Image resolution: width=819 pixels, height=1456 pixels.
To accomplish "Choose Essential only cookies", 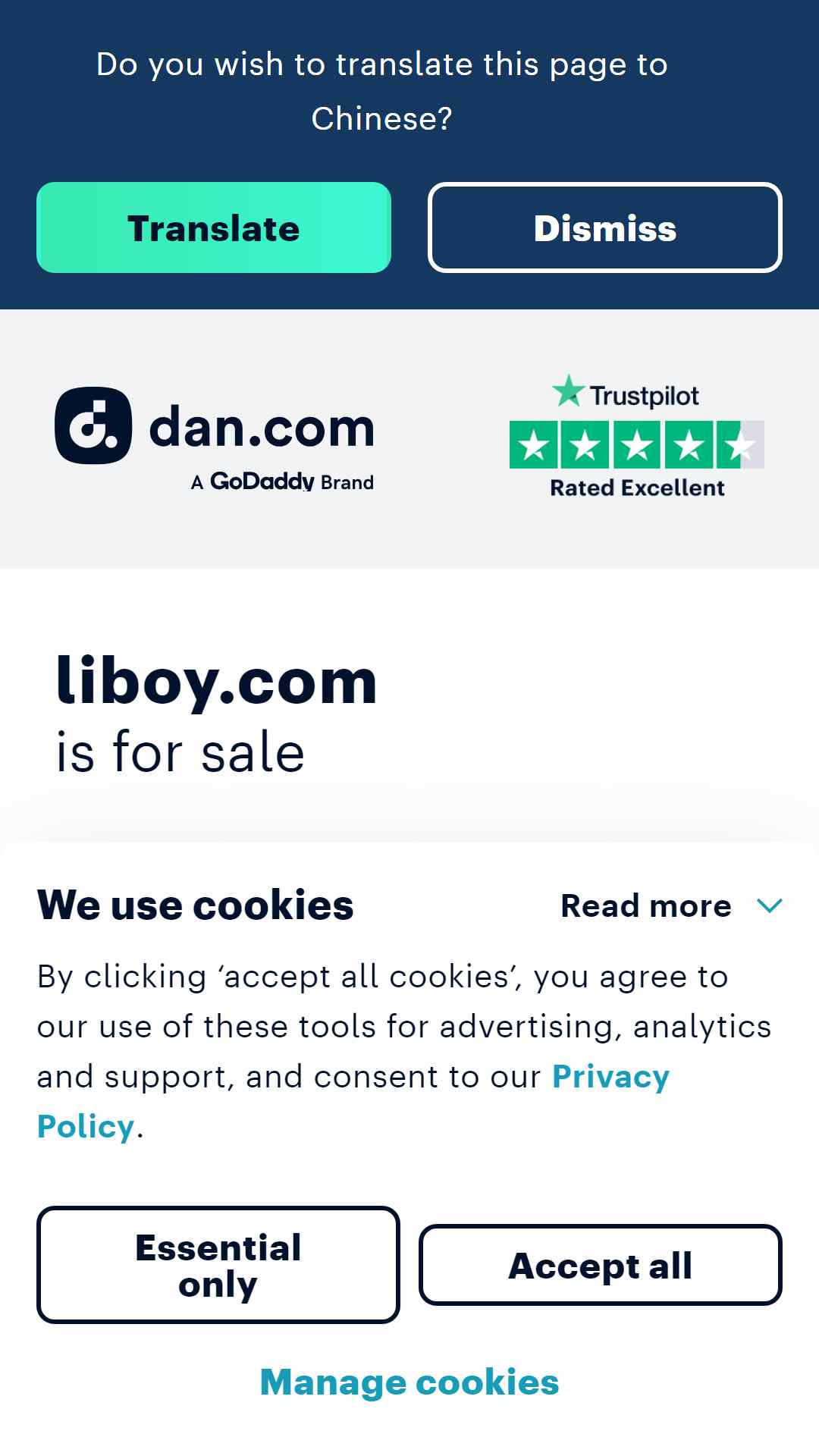I will tap(218, 1265).
